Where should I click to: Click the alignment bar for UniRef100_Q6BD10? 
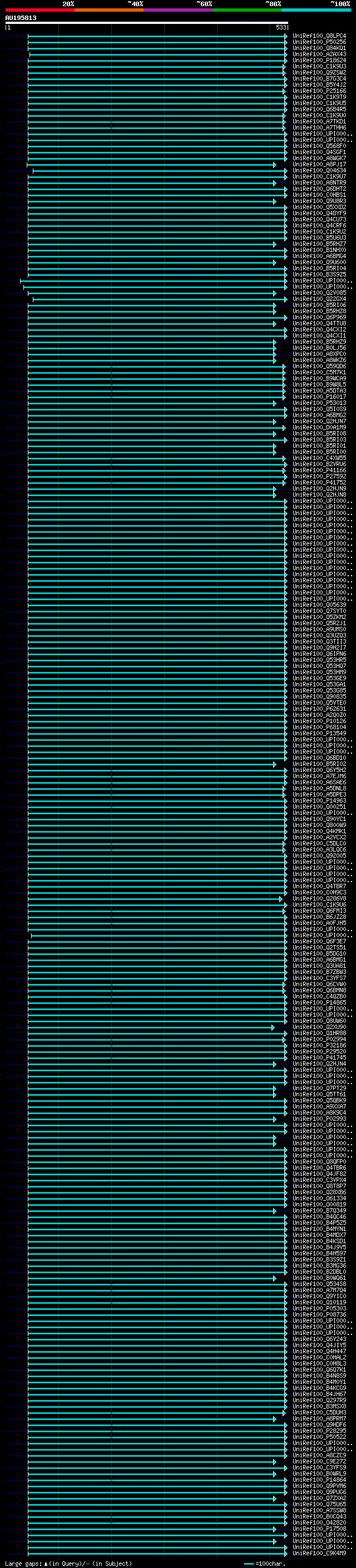(157, 758)
